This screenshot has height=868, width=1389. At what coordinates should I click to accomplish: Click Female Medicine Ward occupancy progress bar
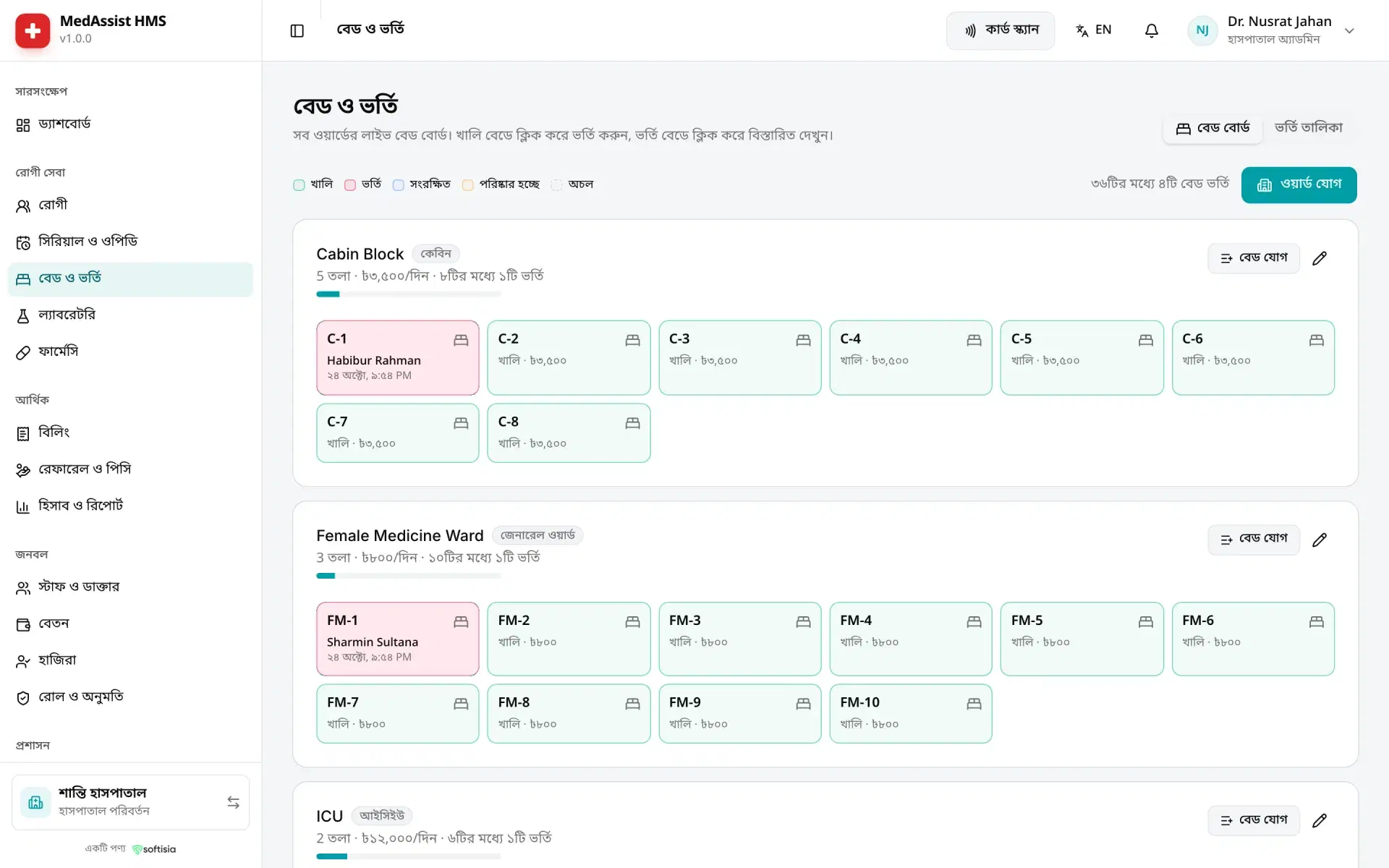[409, 576]
